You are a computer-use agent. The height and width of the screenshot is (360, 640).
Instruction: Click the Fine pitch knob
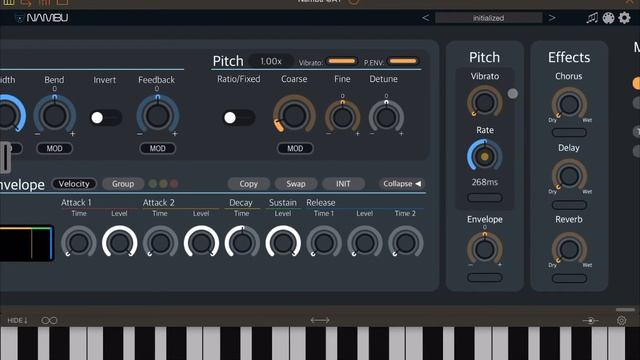coord(342,118)
